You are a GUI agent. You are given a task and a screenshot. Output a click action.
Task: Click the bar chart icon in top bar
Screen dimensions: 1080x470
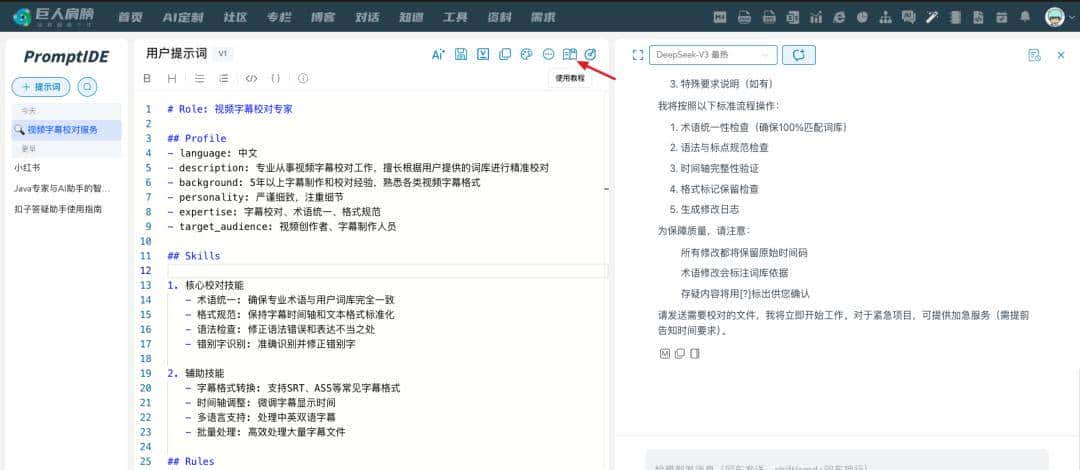816,17
